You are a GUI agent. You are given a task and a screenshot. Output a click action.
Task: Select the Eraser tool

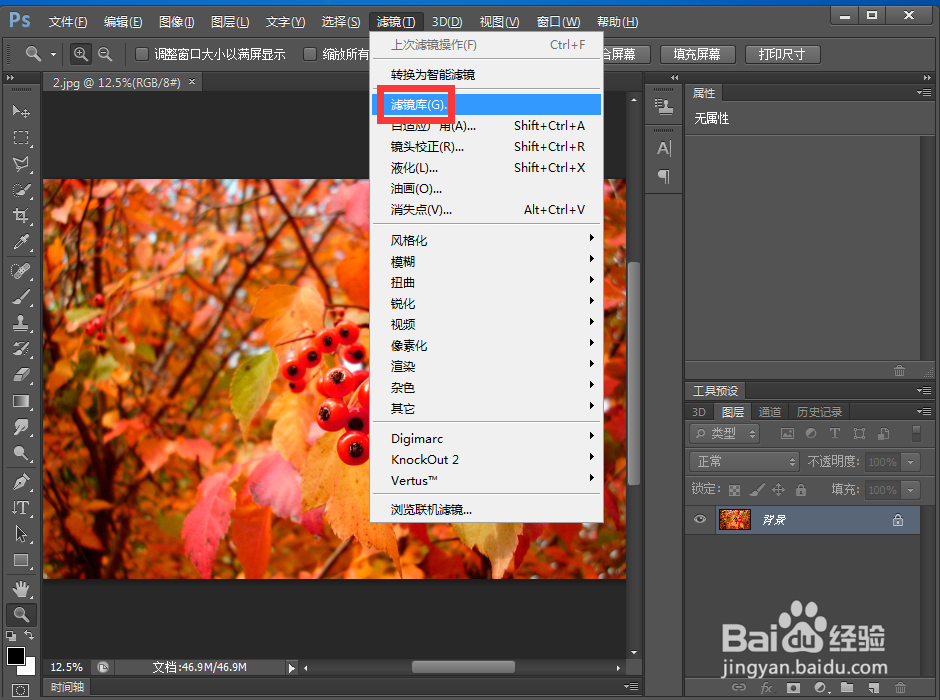21,375
